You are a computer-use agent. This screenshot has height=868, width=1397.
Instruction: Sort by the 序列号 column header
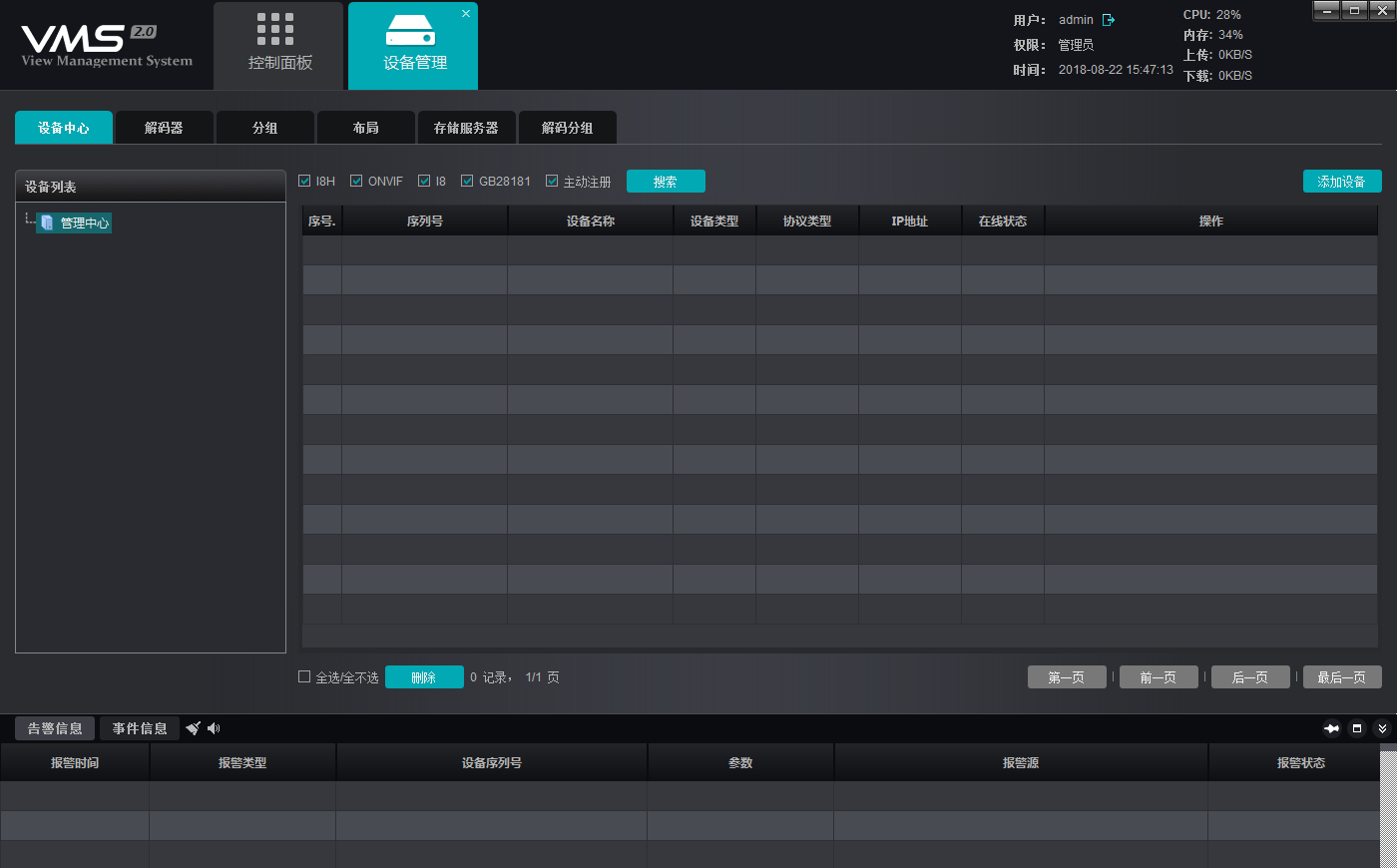click(425, 221)
